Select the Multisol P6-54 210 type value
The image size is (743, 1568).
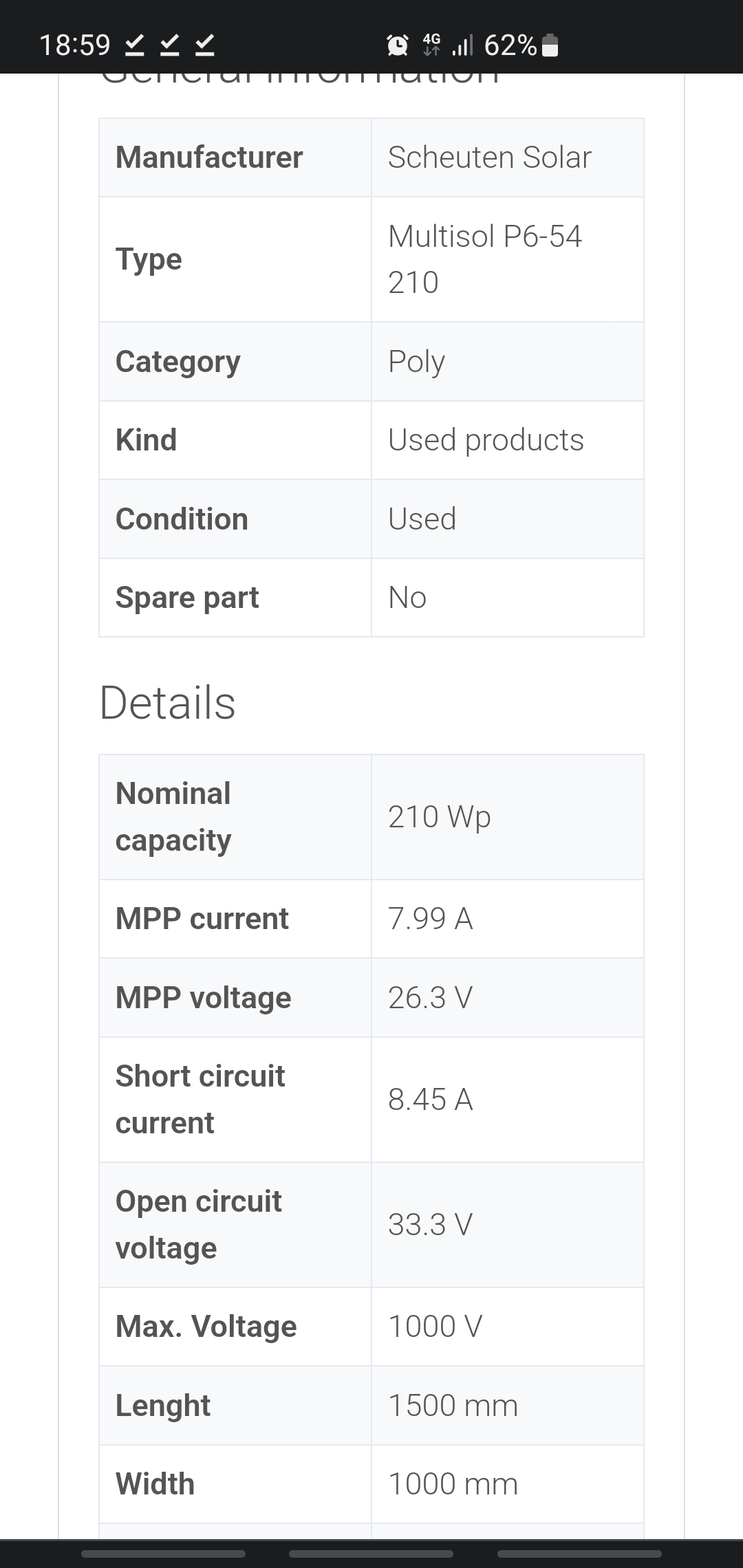[x=485, y=259]
